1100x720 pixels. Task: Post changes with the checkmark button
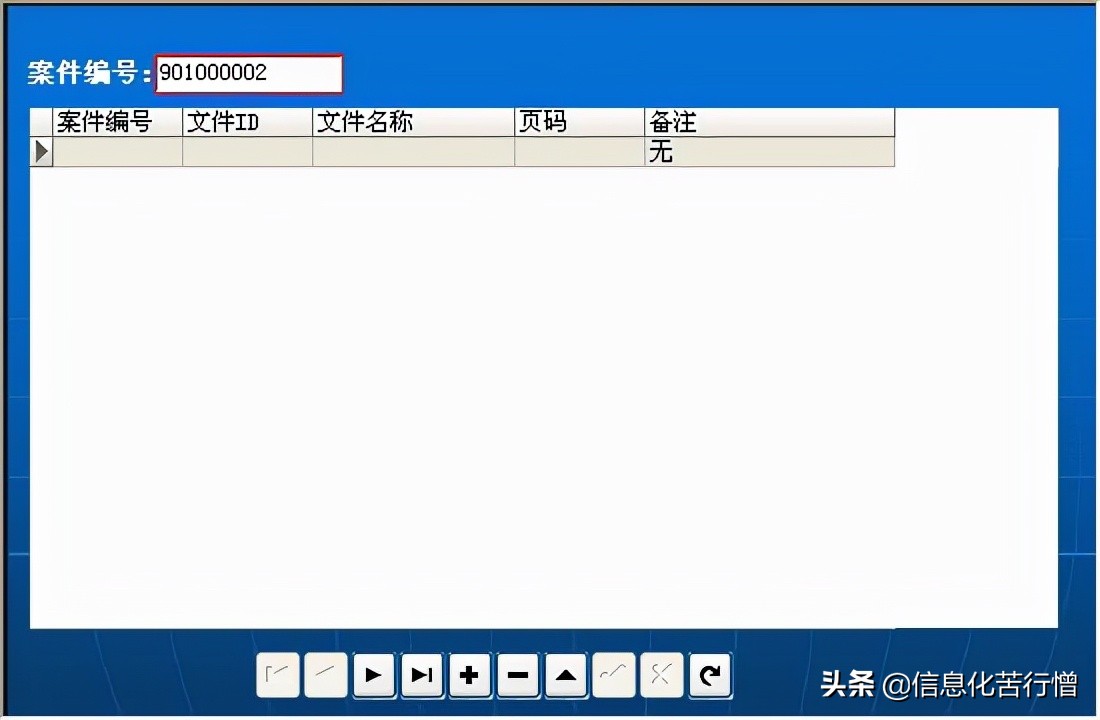614,675
